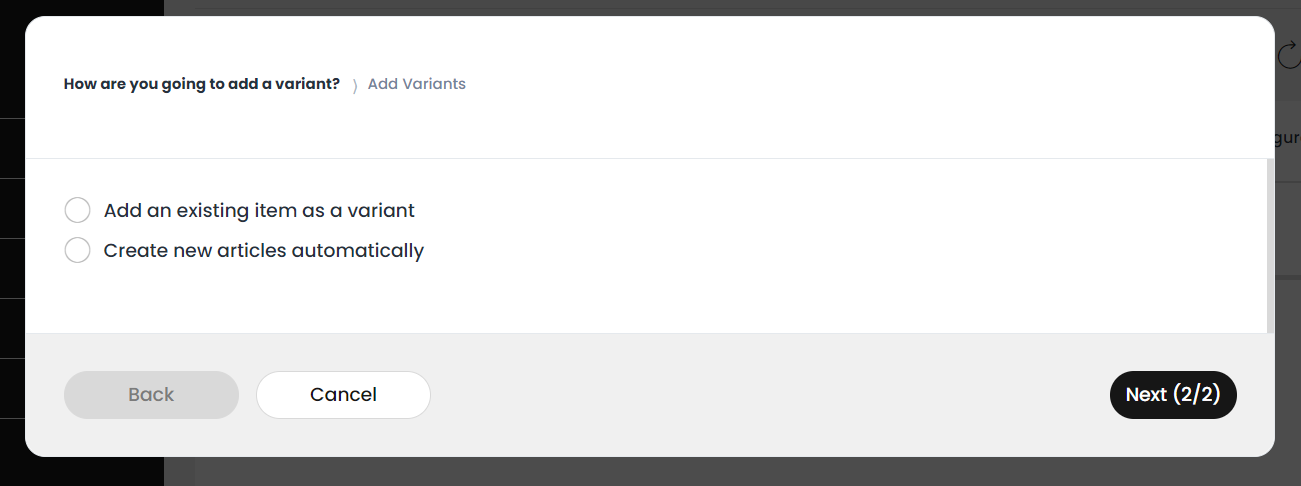The width and height of the screenshot is (1301, 486).
Task: Proceed with the Next (2/2) button
Action: tap(1173, 395)
